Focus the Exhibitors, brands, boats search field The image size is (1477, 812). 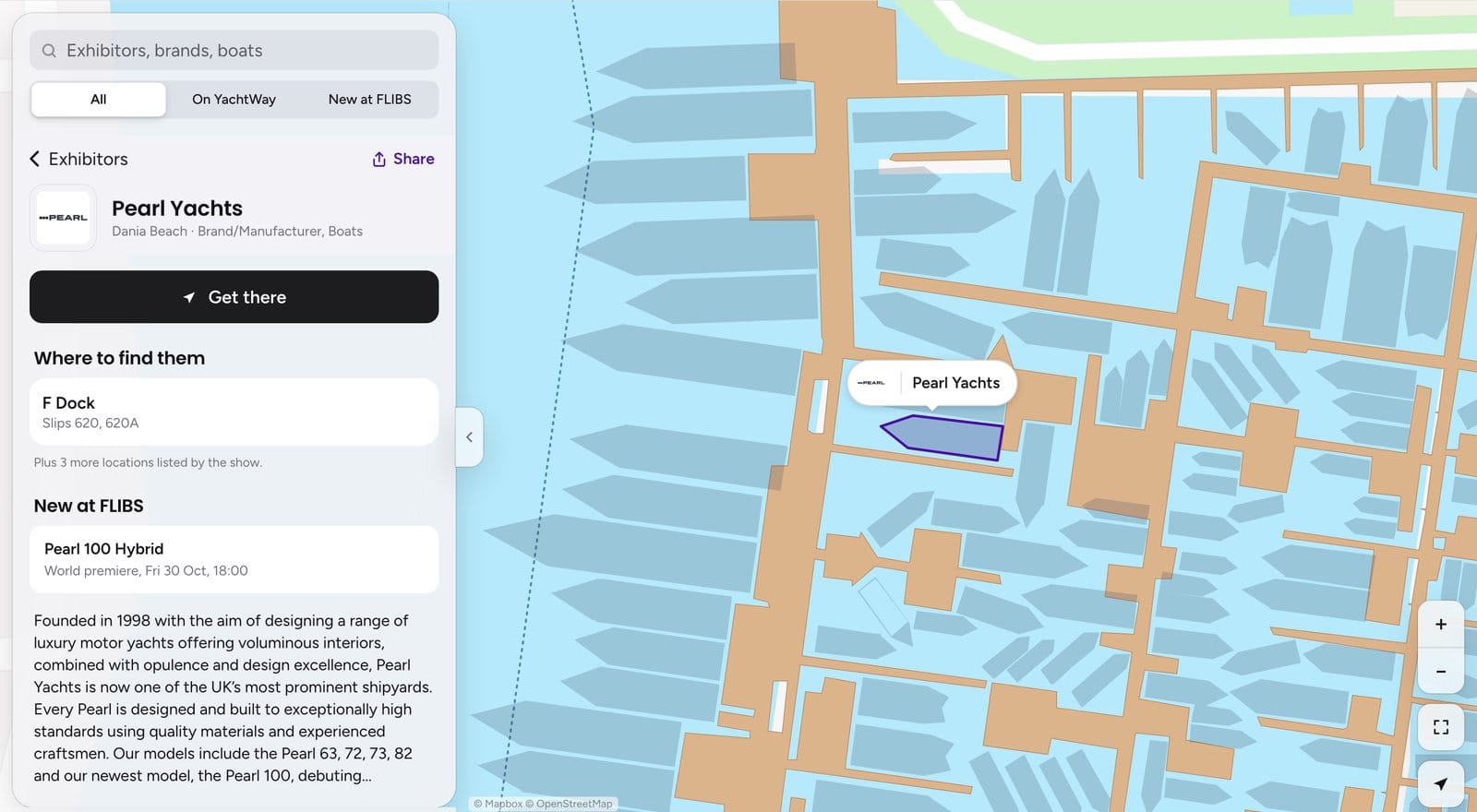pos(234,51)
